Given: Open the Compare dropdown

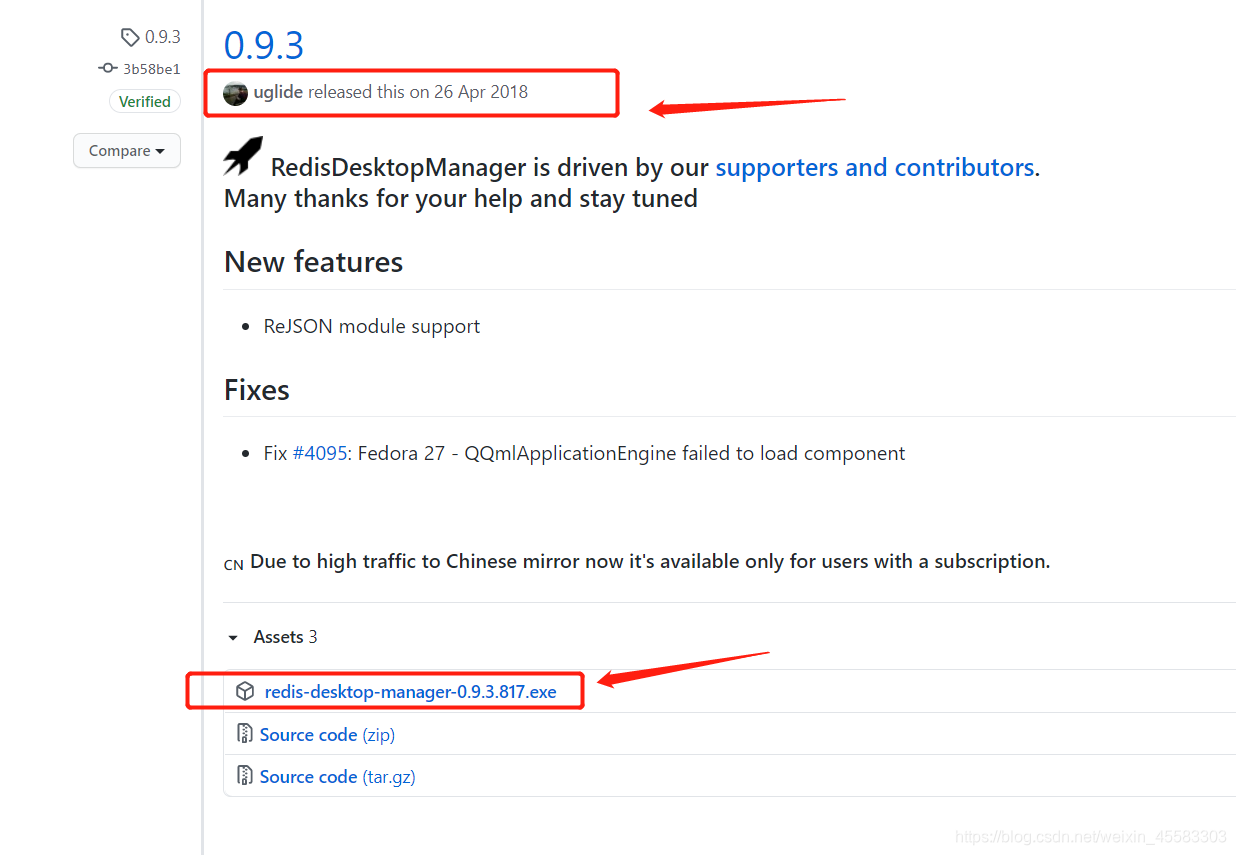Looking at the screenshot, I should point(127,151).
